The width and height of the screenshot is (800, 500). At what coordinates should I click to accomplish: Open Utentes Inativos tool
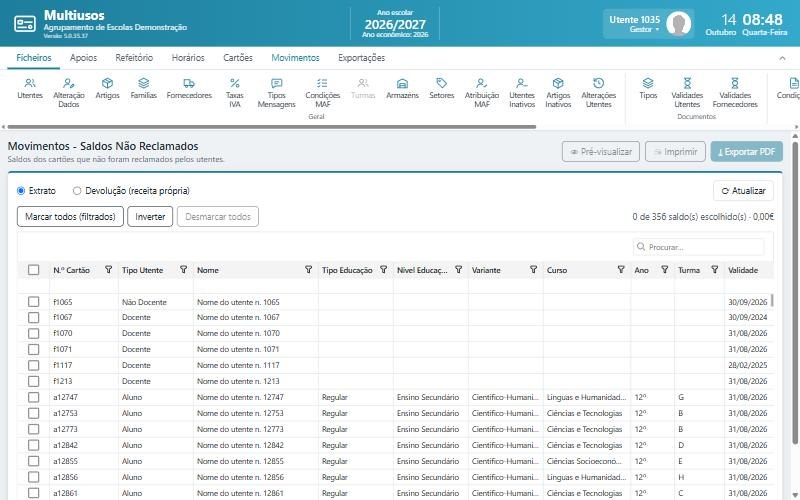coord(521,92)
